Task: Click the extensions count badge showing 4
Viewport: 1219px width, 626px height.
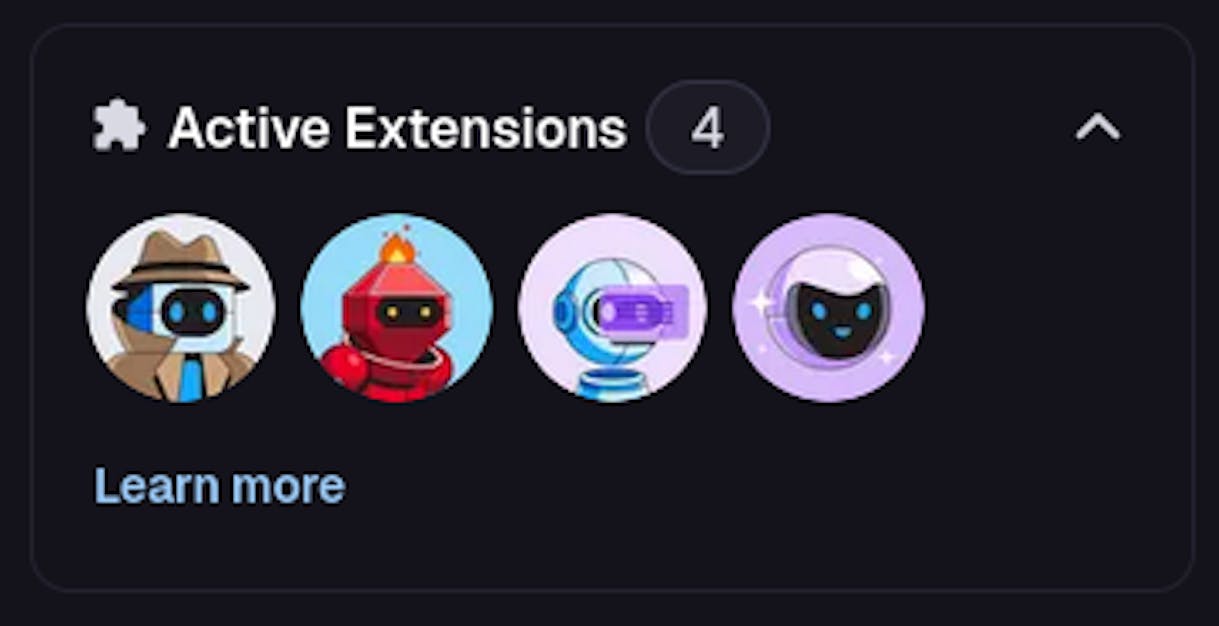Action: [708, 127]
